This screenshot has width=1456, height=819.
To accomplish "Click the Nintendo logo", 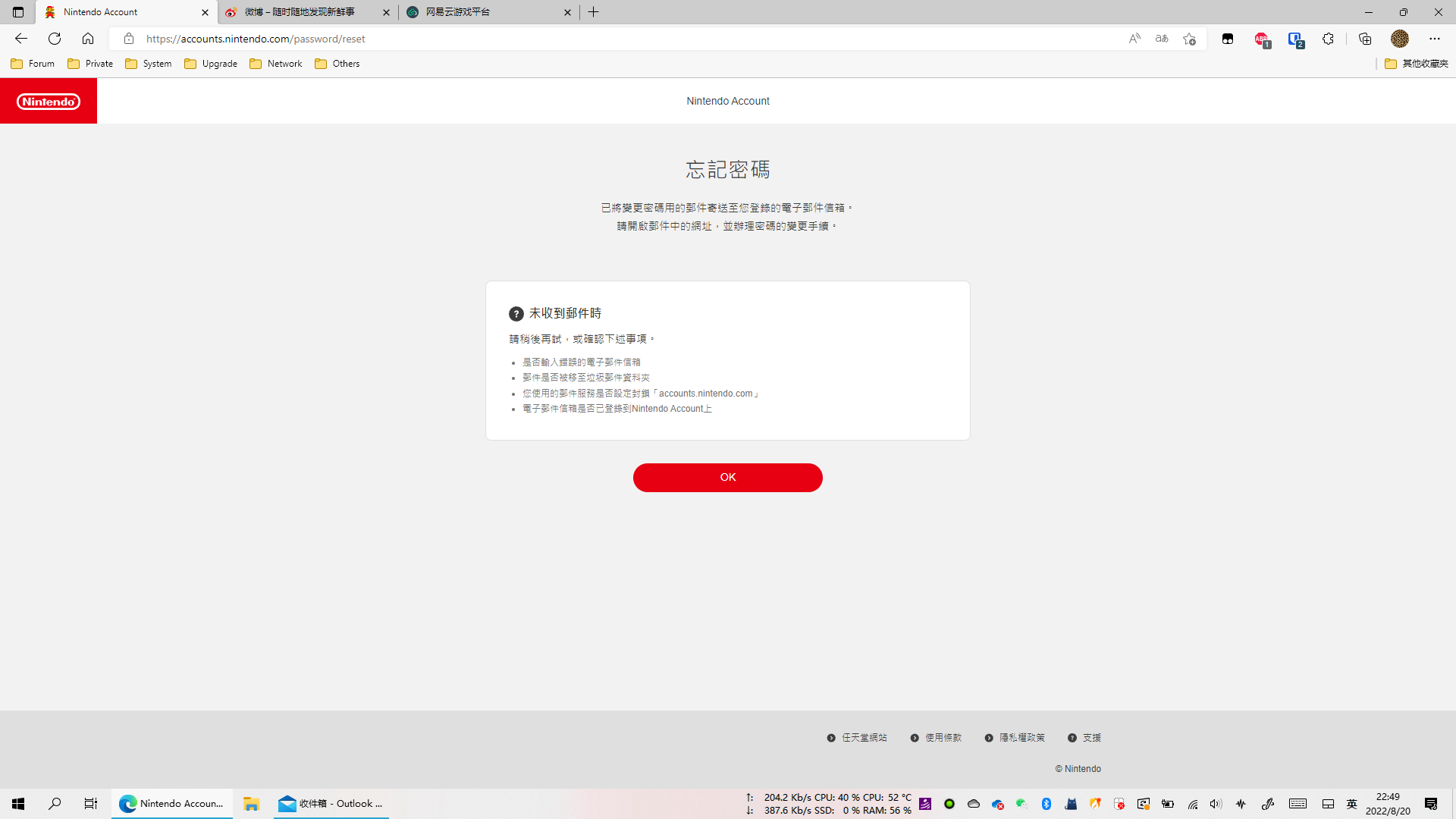I will pos(49,101).
